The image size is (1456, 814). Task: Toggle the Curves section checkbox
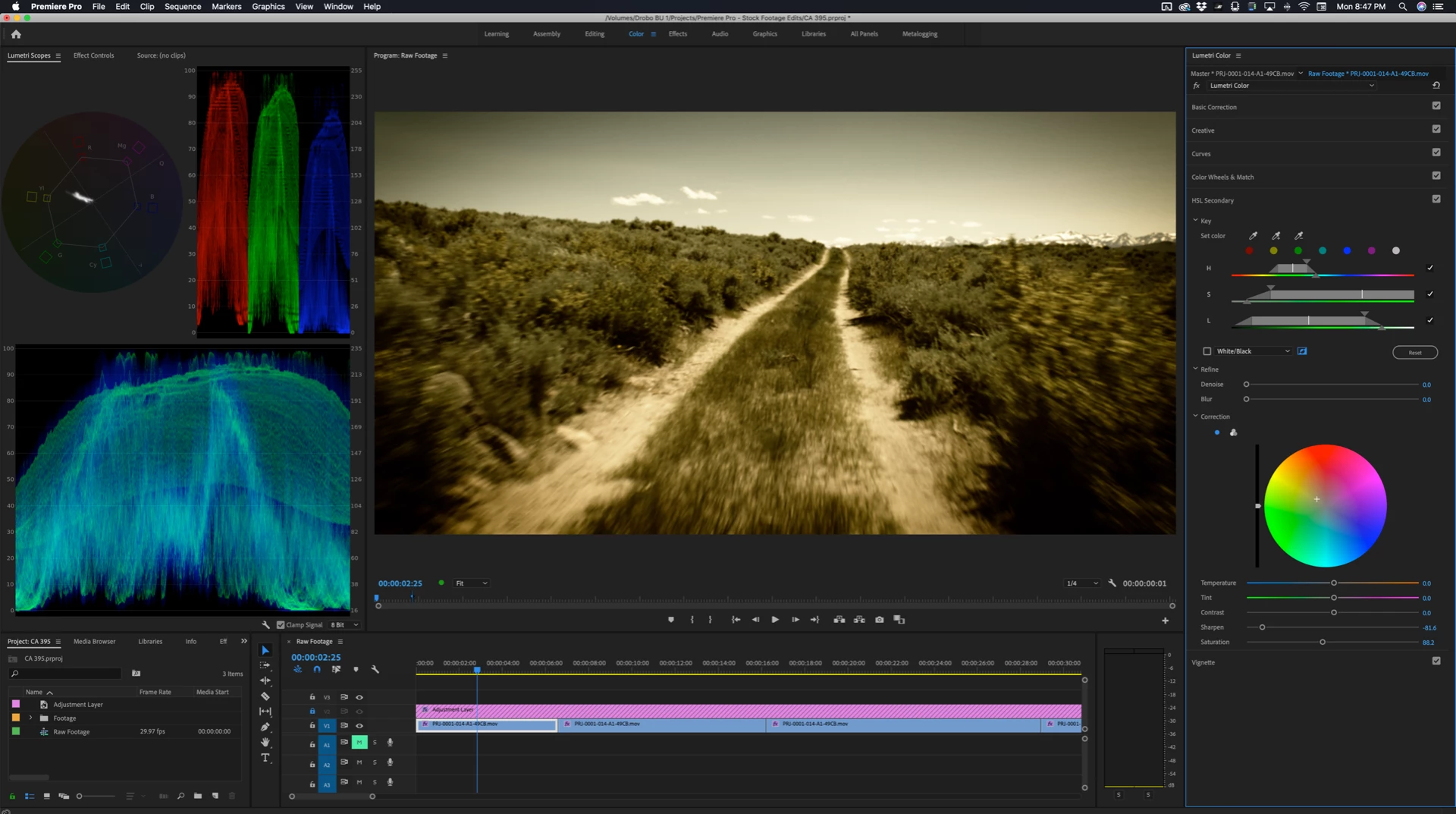1436,152
